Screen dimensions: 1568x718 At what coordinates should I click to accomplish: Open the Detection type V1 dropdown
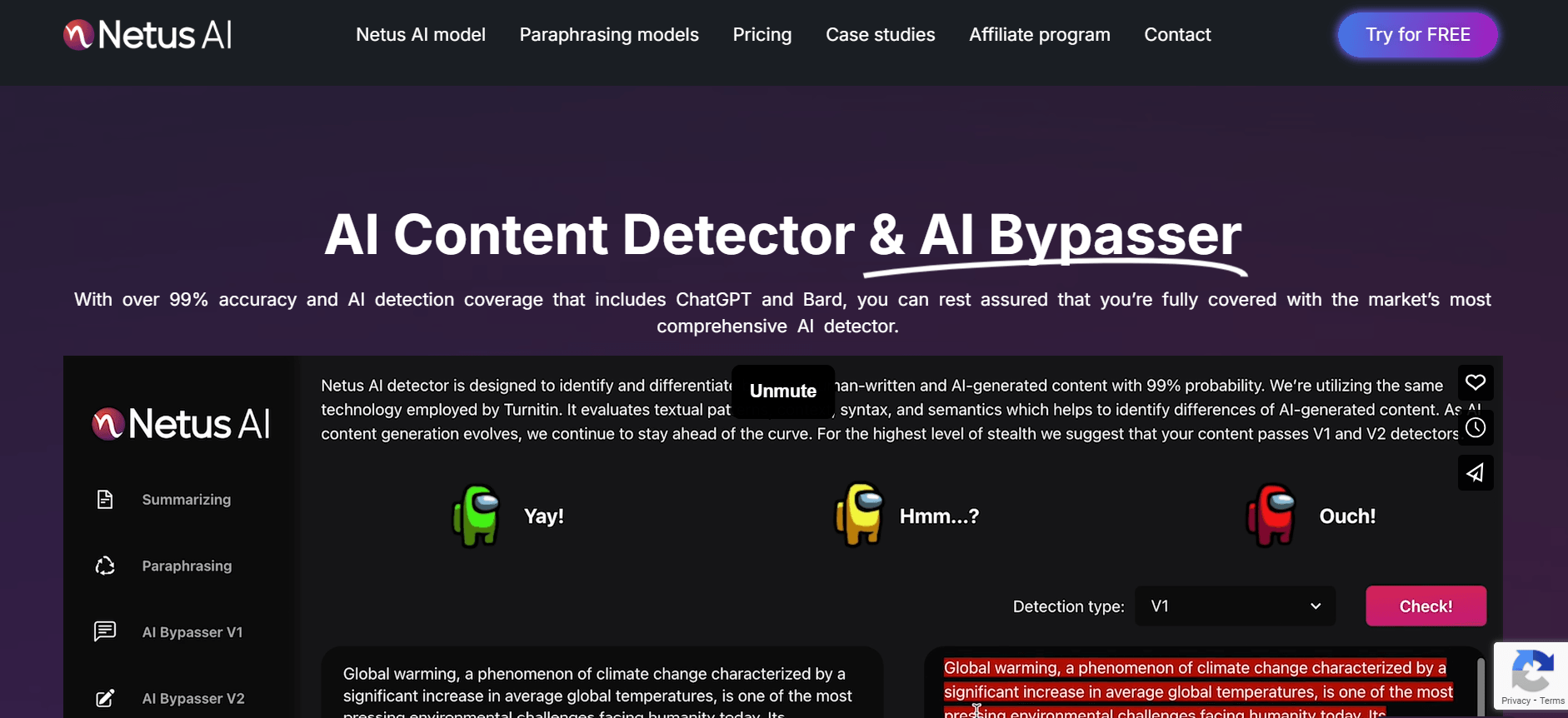pos(1236,606)
